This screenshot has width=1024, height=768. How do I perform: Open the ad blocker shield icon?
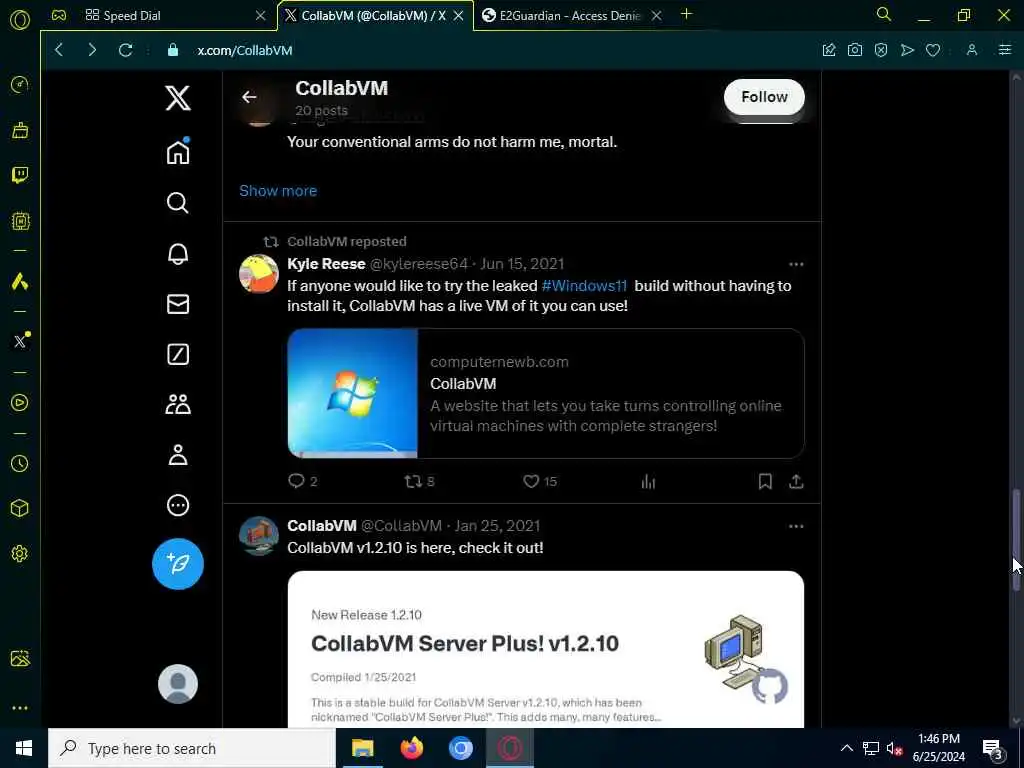(881, 50)
